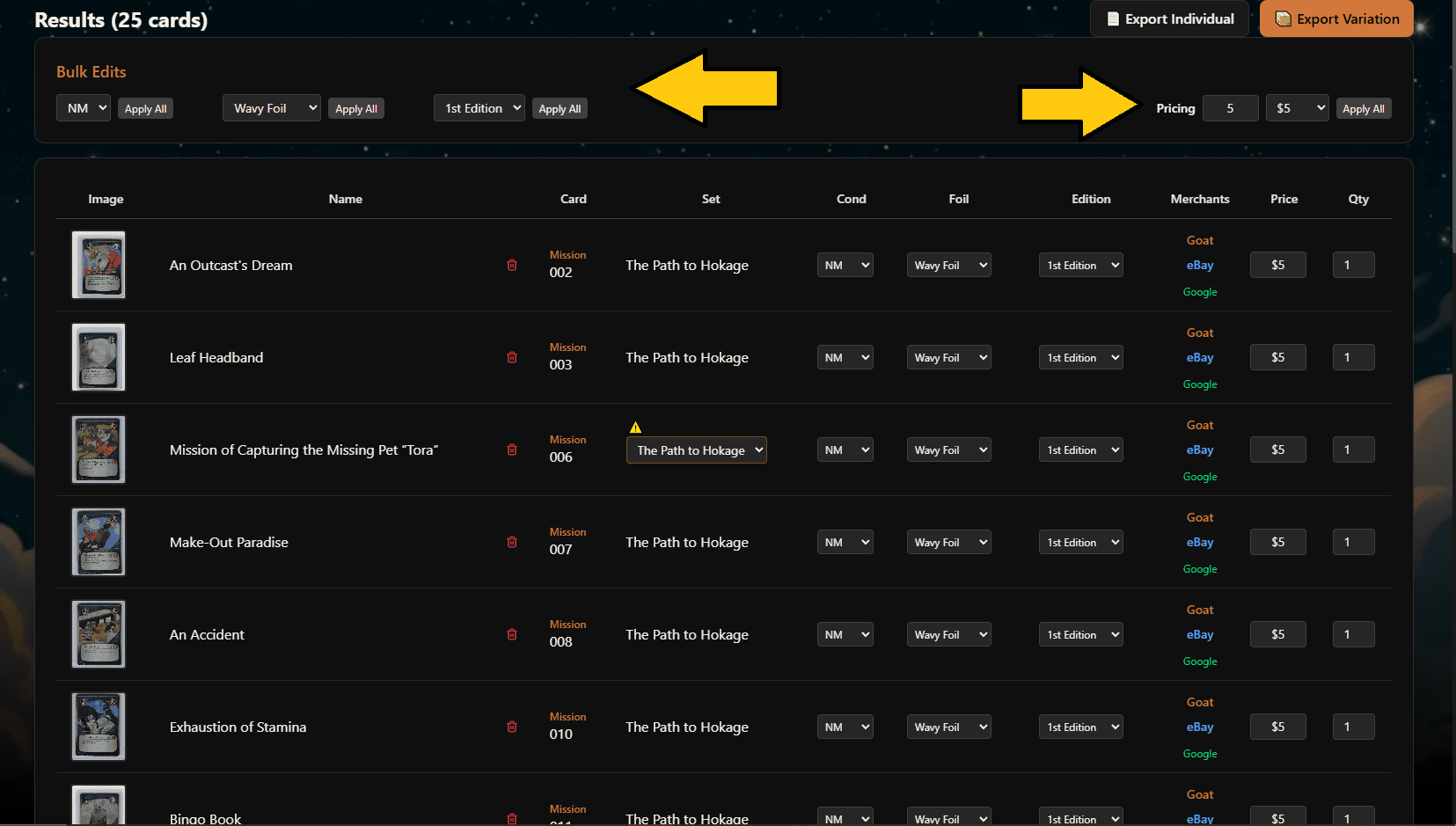Open eBay link for Leaf Headband

1200,357
